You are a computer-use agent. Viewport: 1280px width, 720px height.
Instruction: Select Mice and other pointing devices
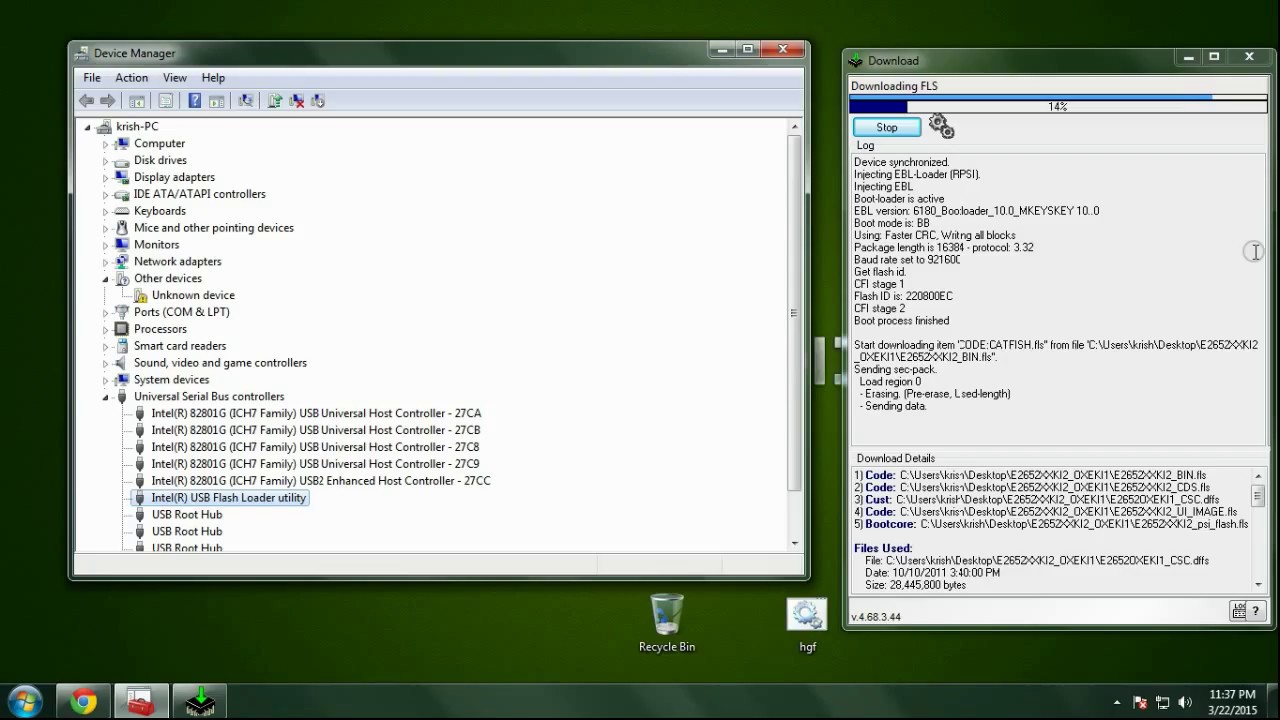(214, 228)
